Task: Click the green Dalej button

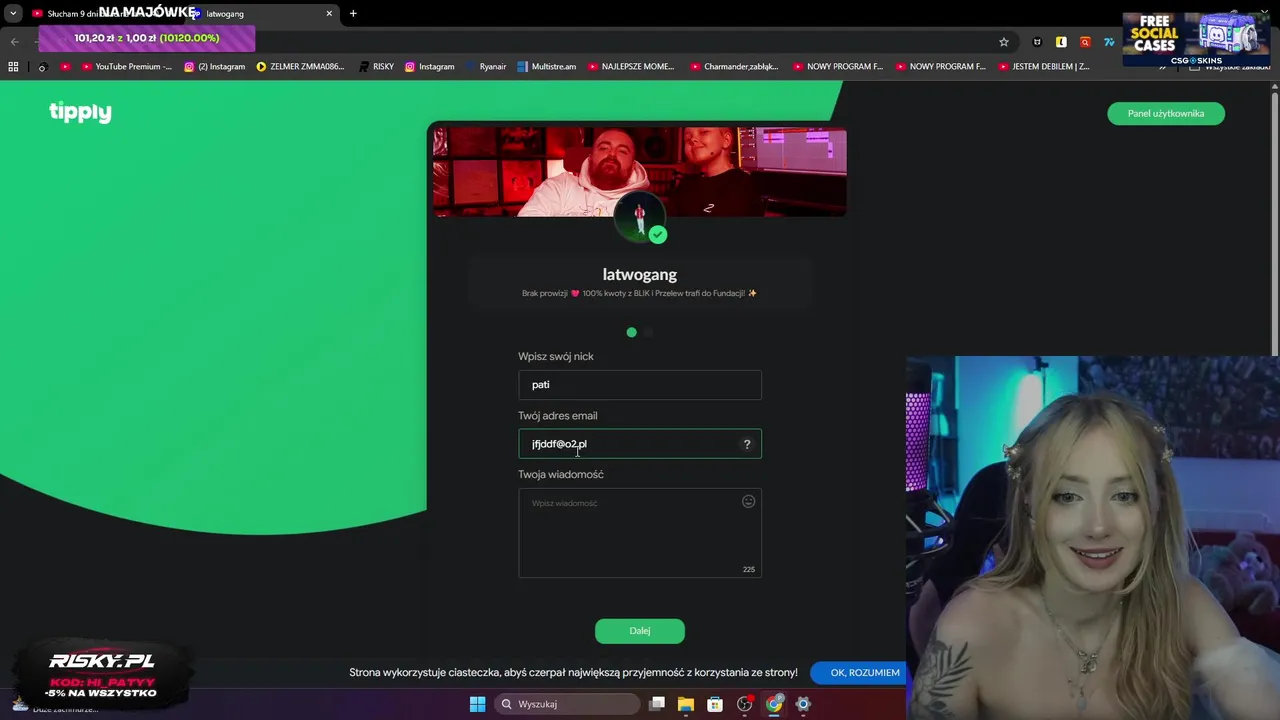Action: [640, 631]
